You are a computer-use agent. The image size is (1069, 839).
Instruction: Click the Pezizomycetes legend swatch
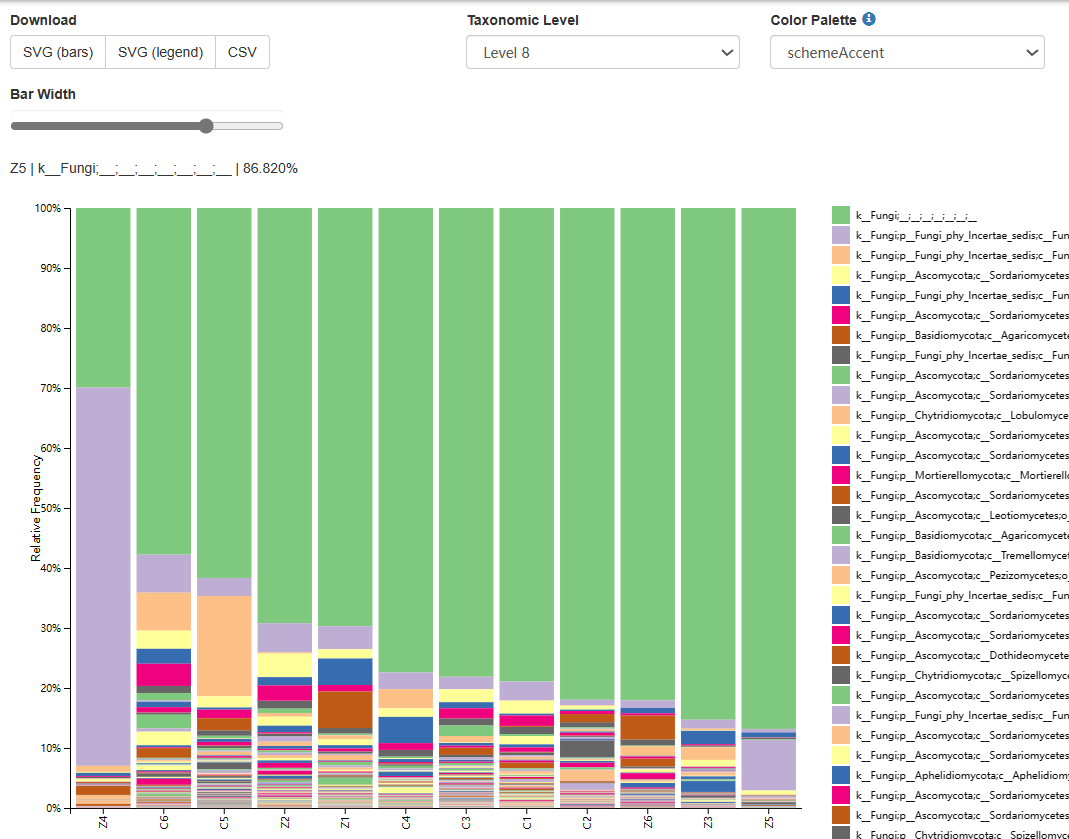[840, 575]
